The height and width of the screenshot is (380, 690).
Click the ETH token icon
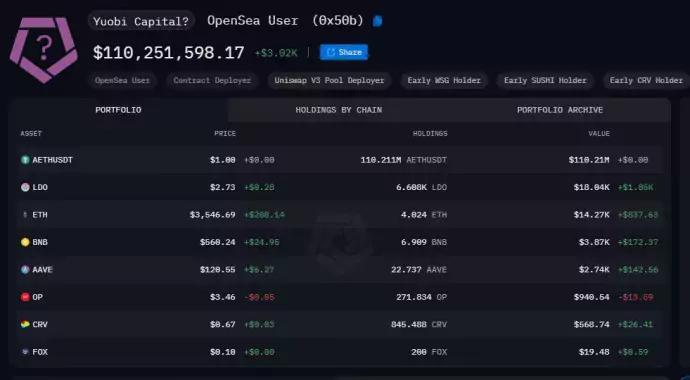25,215
